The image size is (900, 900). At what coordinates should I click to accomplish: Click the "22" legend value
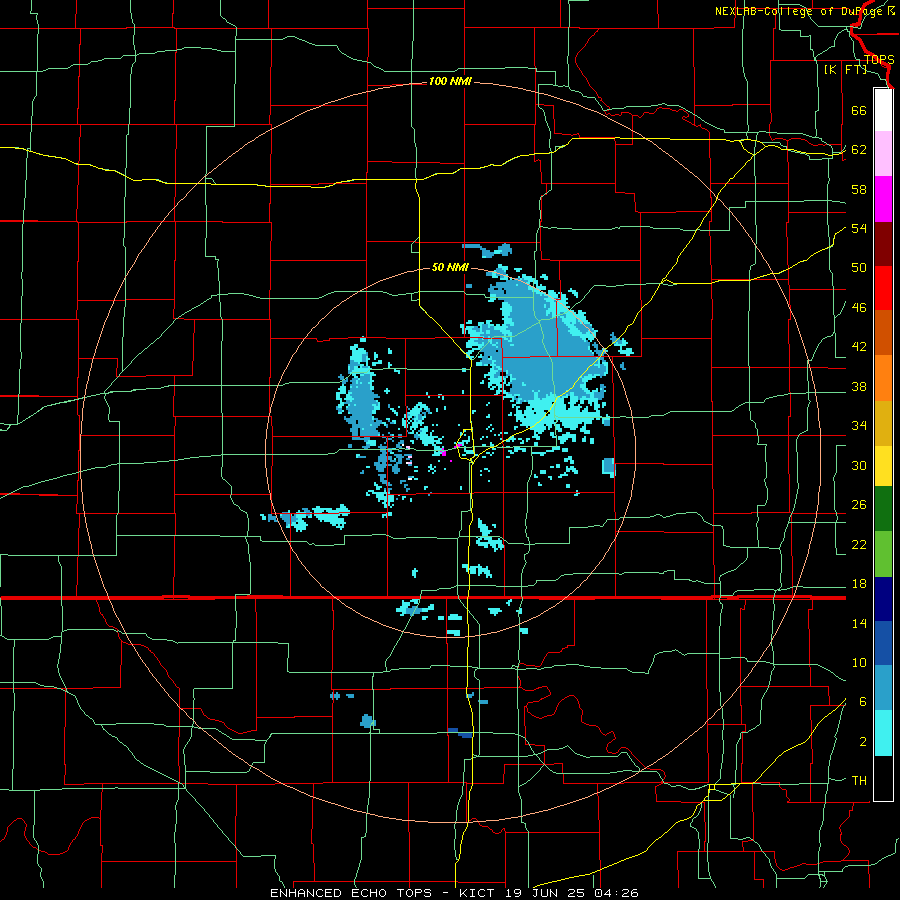[x=859, y=545]
